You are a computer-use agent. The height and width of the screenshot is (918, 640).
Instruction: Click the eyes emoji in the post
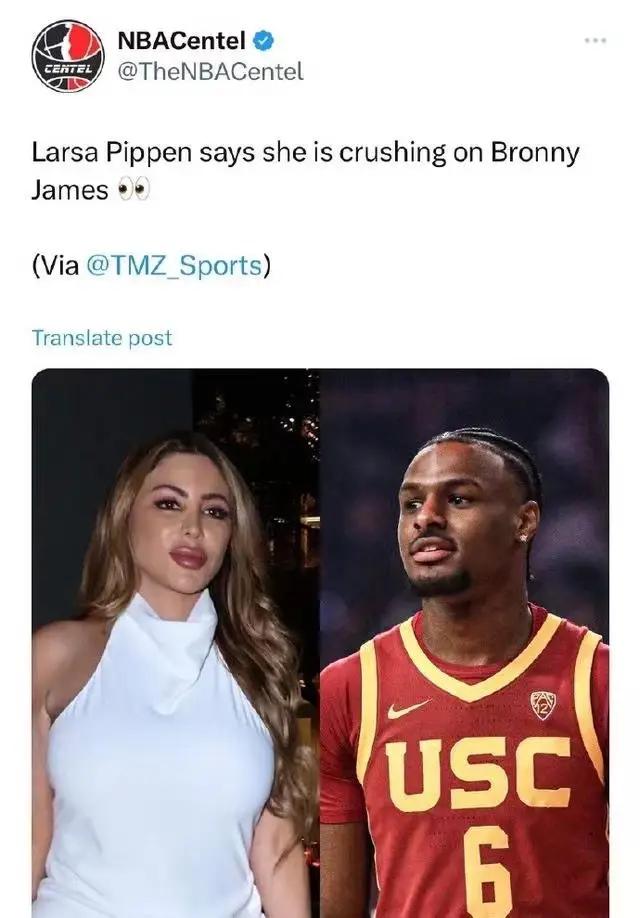[x=134, y=190]
